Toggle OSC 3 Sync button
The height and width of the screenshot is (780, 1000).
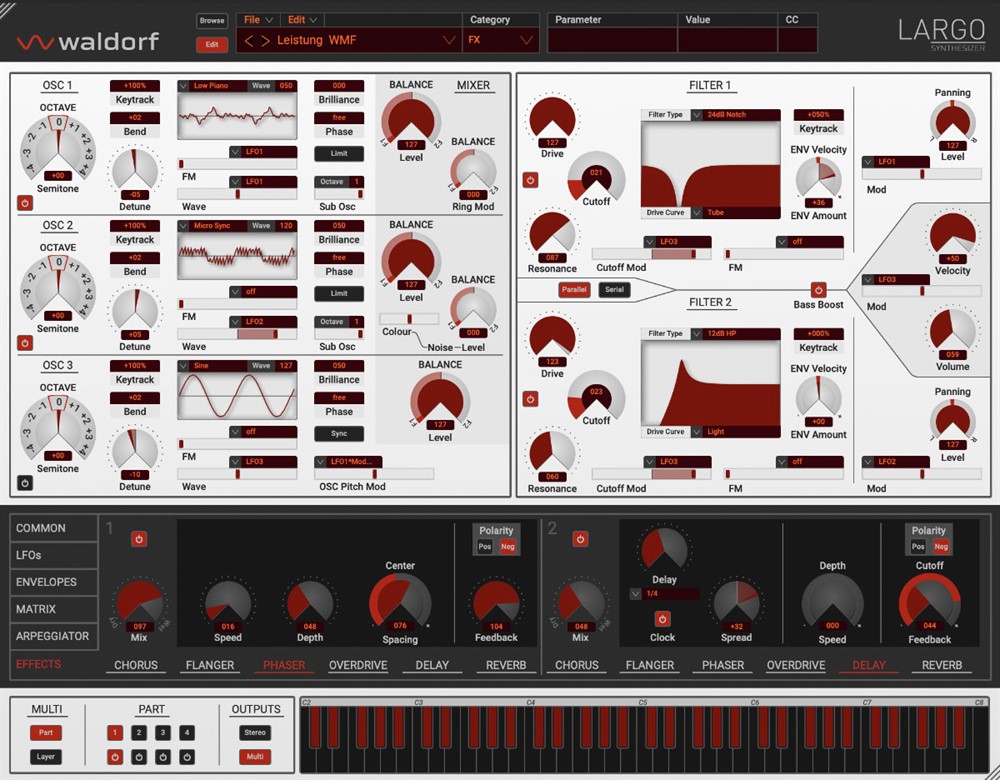pos(339,434)
